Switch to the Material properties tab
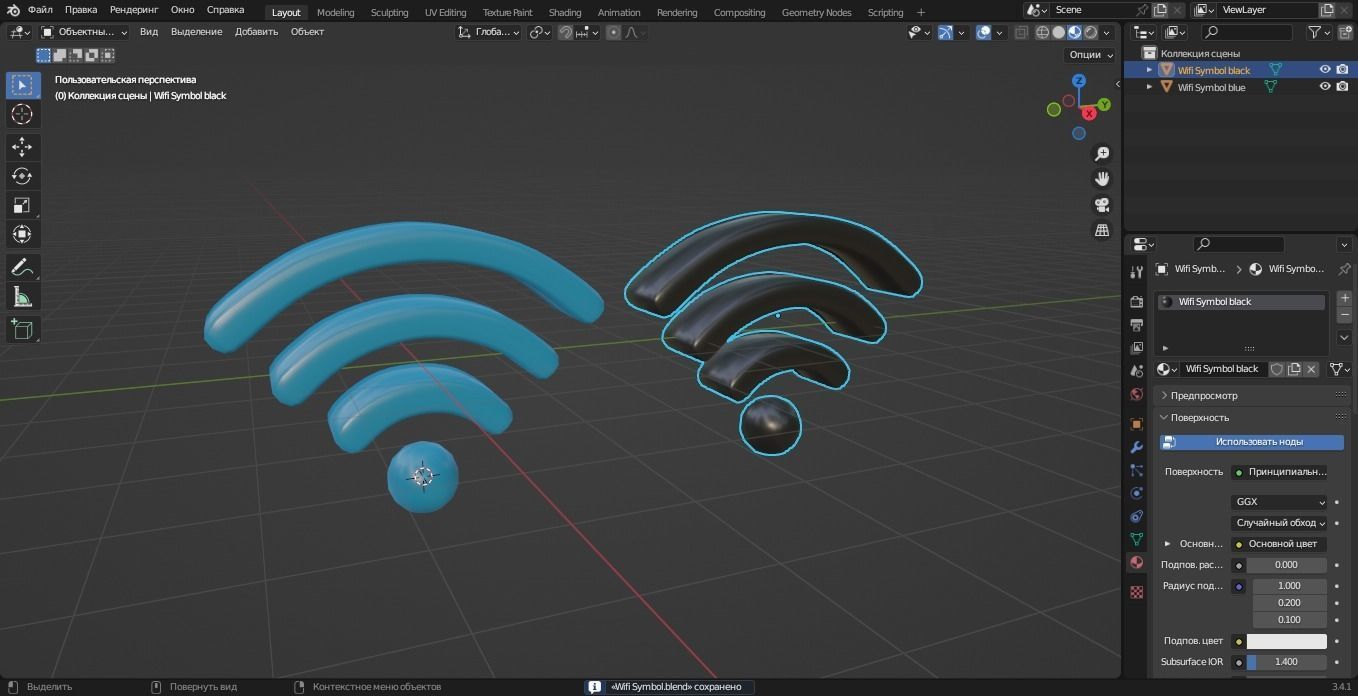The width and height of the screenshot is (1358, 696). [1137, 563]
